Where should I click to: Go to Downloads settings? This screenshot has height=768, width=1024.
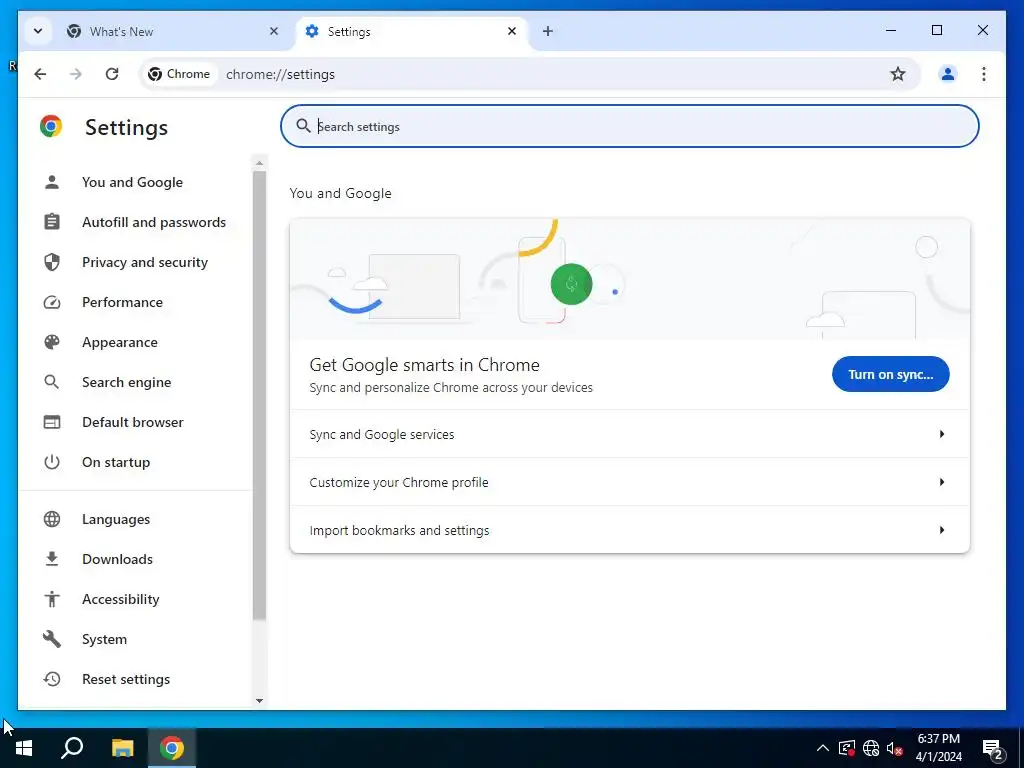point(118,559)
